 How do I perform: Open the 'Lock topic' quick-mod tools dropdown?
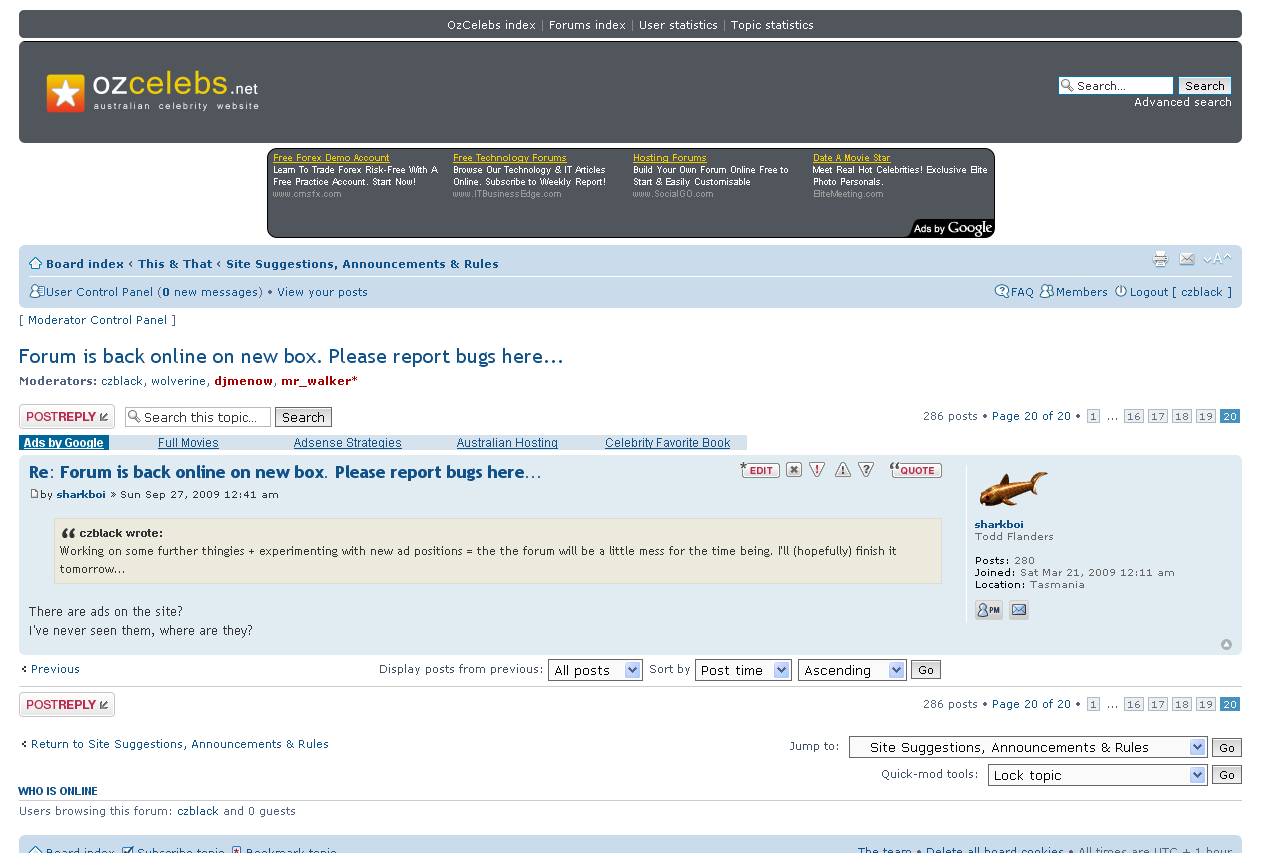pyautogui.click(x=1097, y=775)
